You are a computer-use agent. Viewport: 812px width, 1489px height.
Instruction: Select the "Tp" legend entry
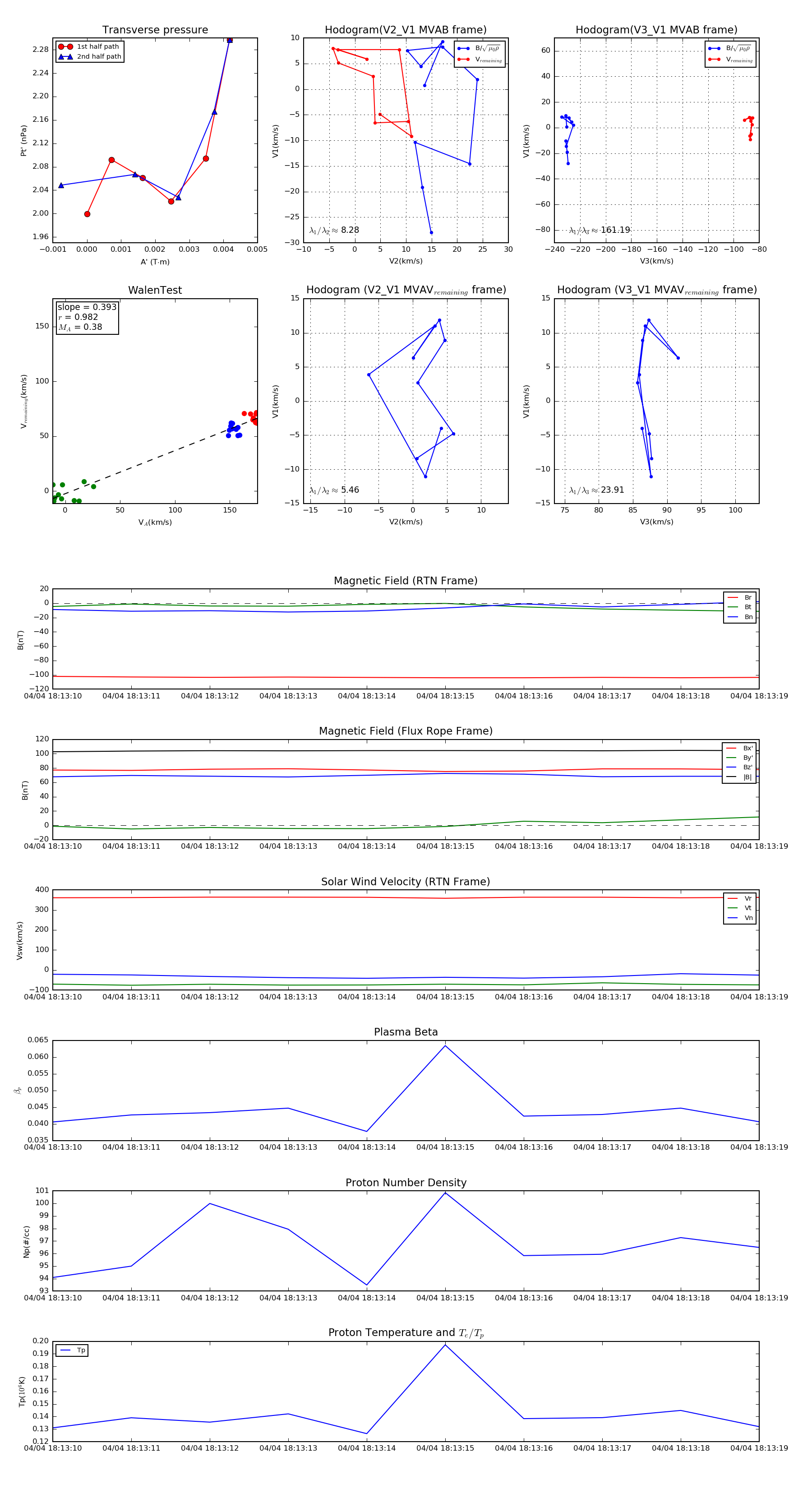(x=72, y=1350)
